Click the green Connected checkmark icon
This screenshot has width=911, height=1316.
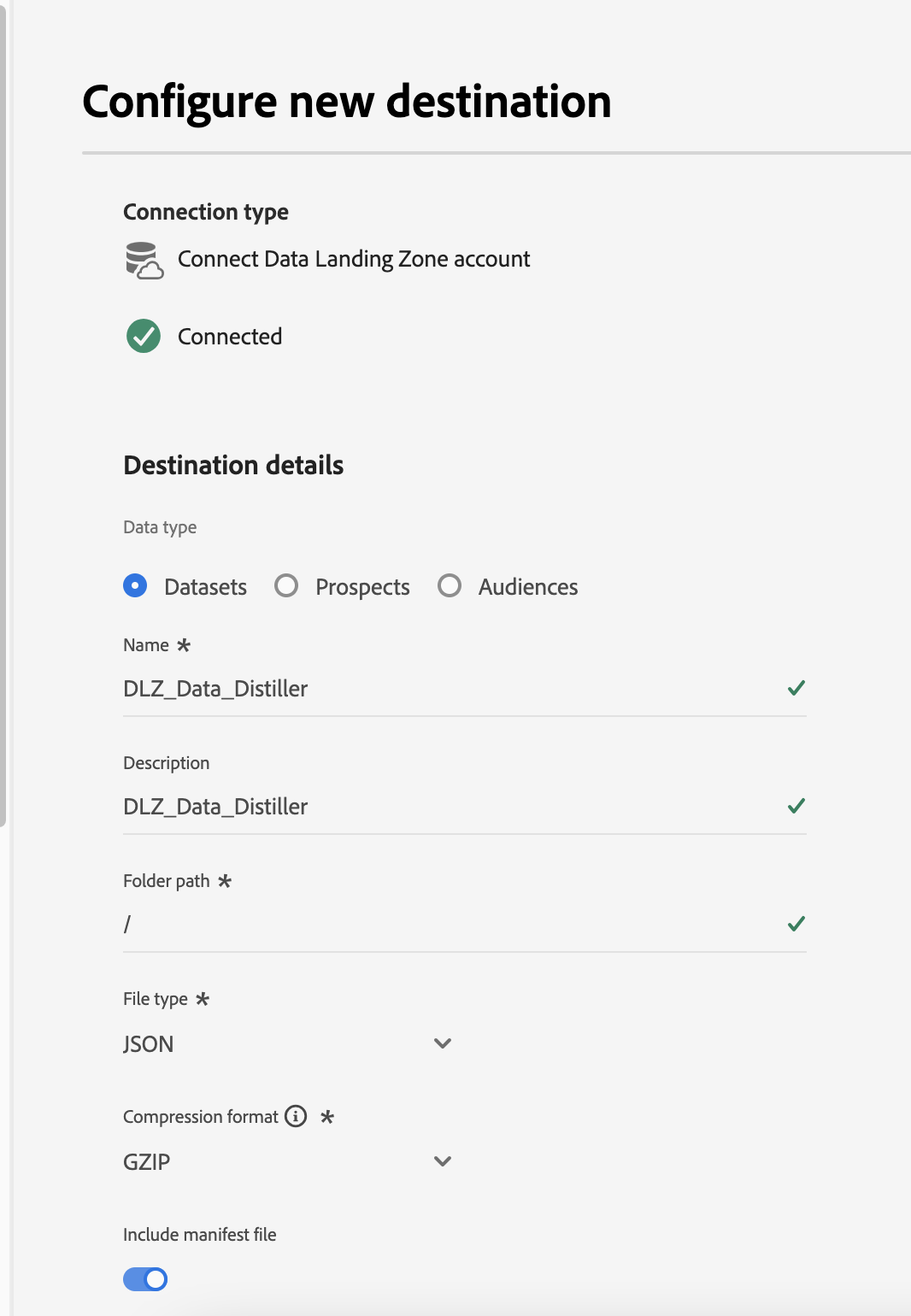click(x=144, y=336)
